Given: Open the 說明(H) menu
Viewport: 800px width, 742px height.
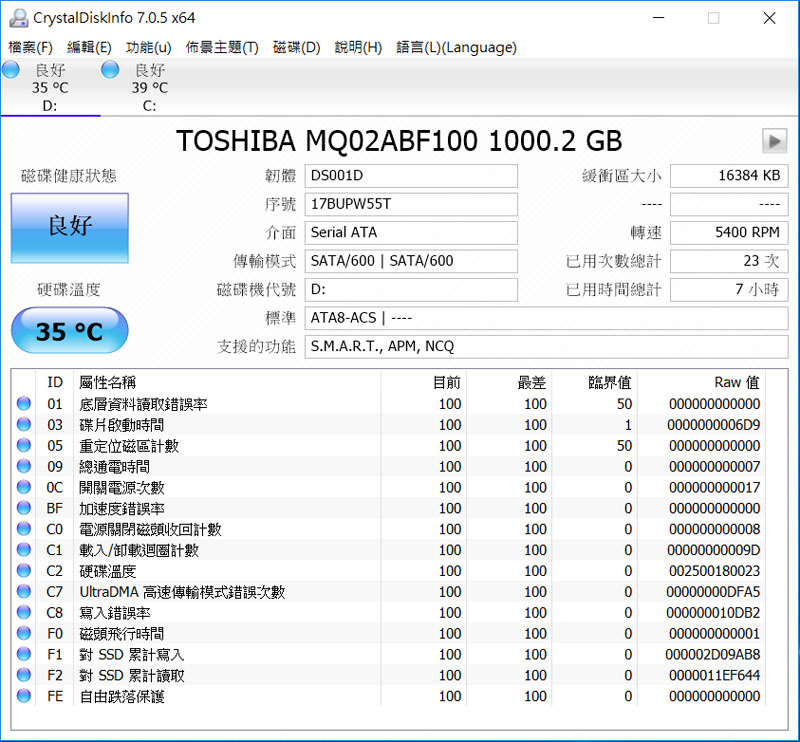Looking at the screenshot, I should 358,47.
